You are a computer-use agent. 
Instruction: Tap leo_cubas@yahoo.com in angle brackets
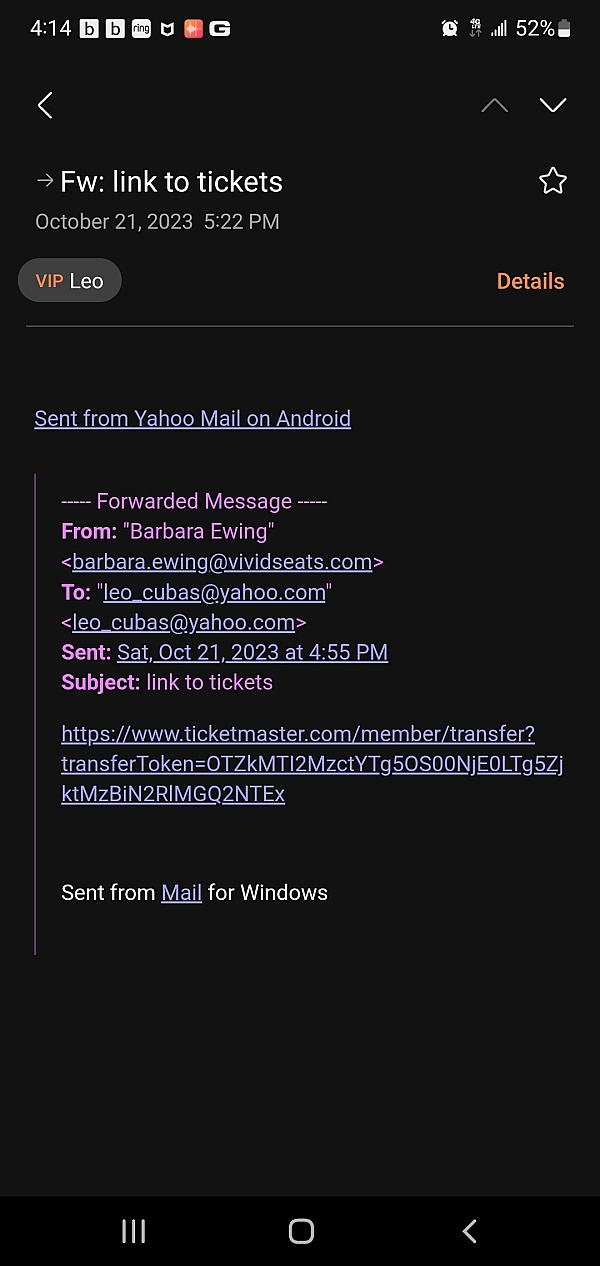pyautogui.click(x=183, y=622)
